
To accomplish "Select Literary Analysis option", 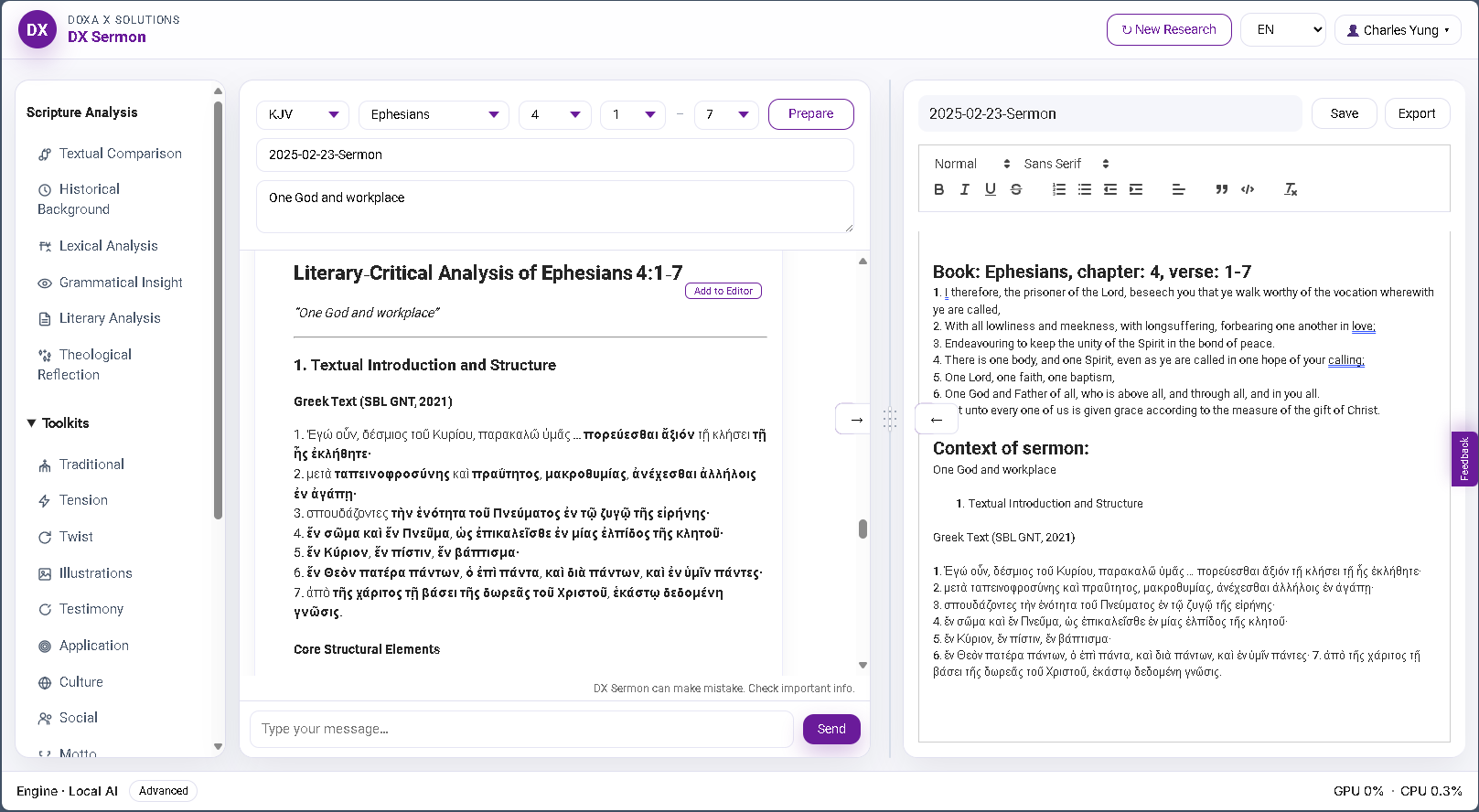I will [99, 318].
